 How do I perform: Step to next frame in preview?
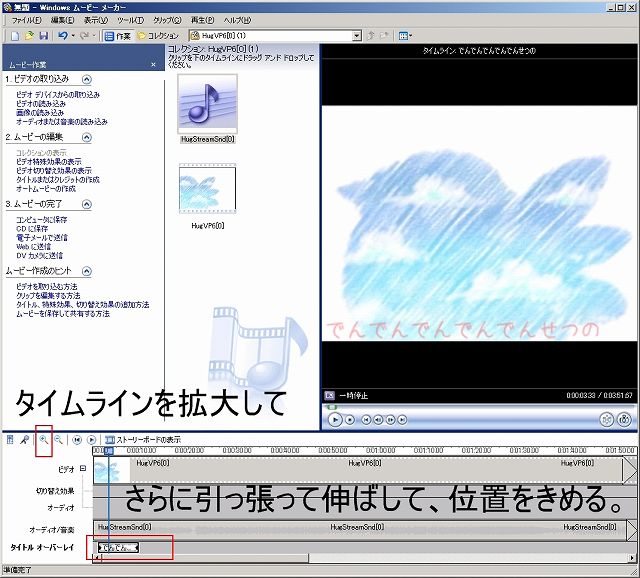390,420
